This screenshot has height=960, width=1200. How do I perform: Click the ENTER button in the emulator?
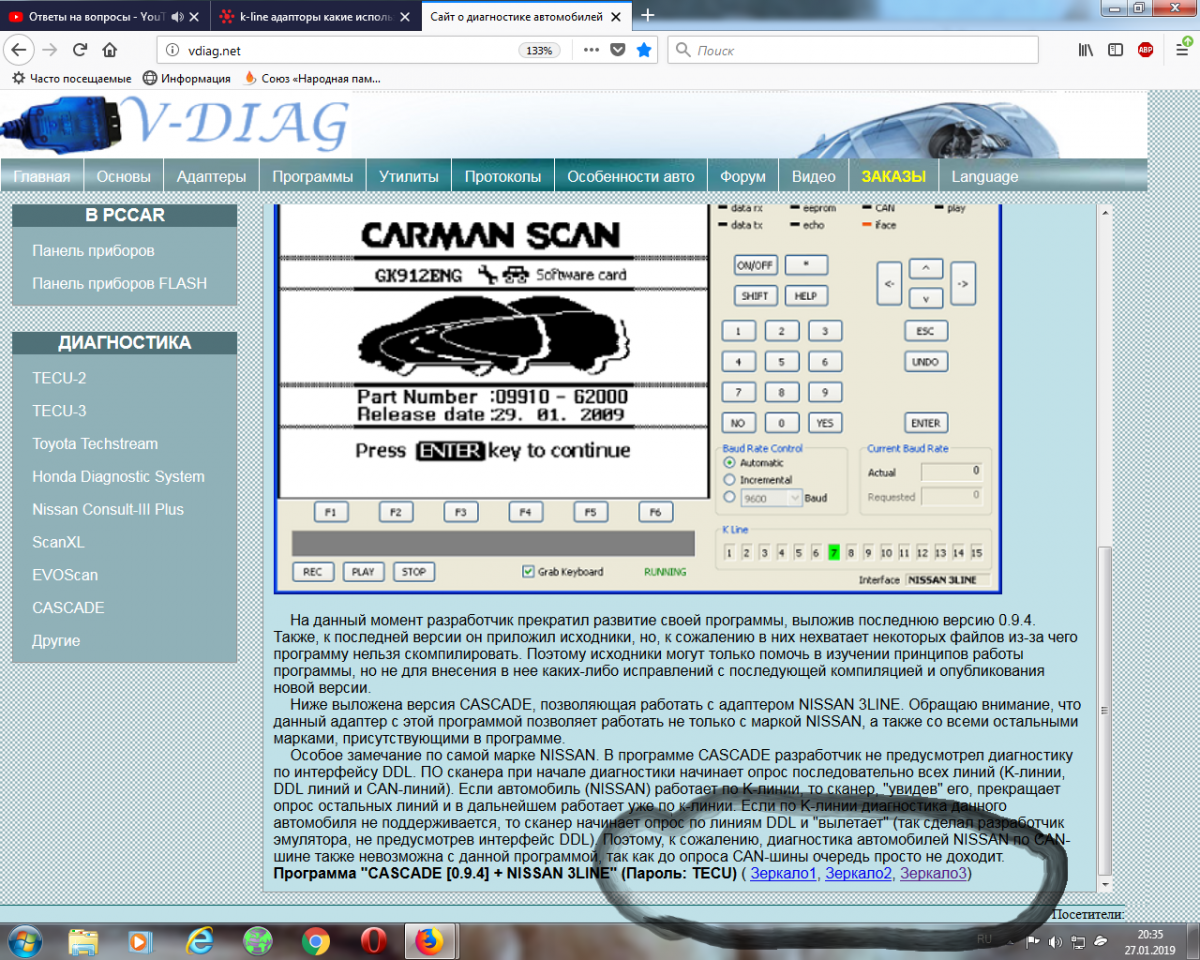coord(925,423)
